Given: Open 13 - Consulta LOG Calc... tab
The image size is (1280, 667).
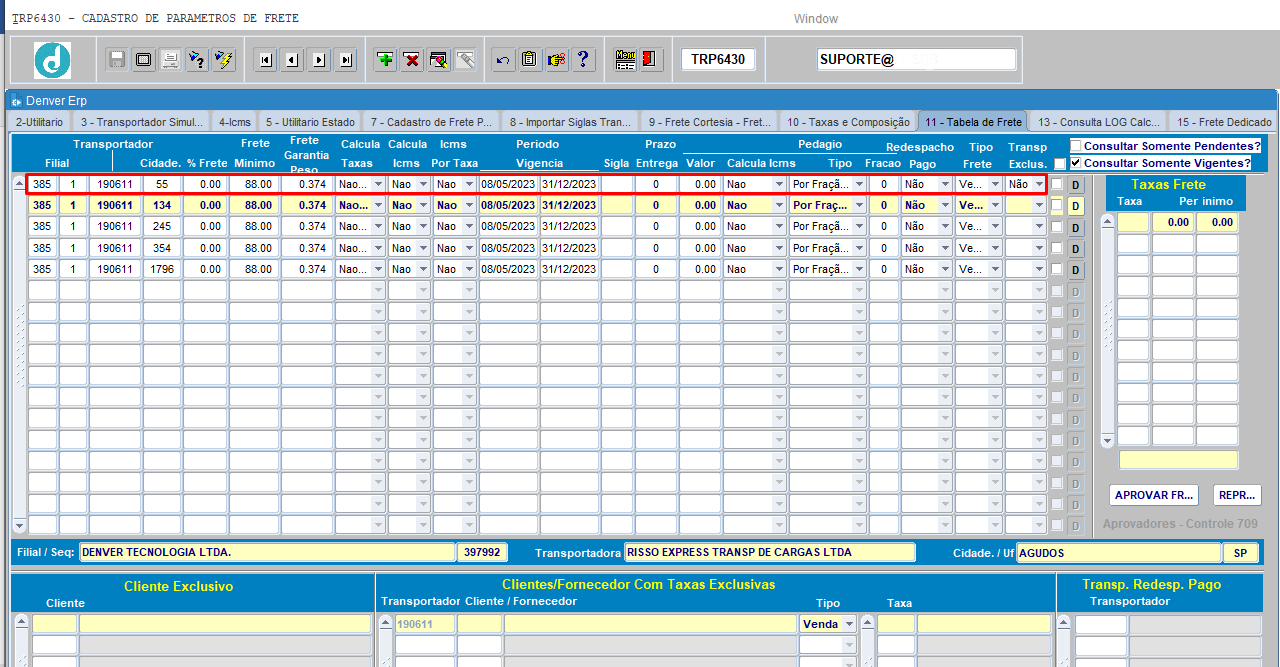Looking at the screenshot, I should (x=1098, y=122).
